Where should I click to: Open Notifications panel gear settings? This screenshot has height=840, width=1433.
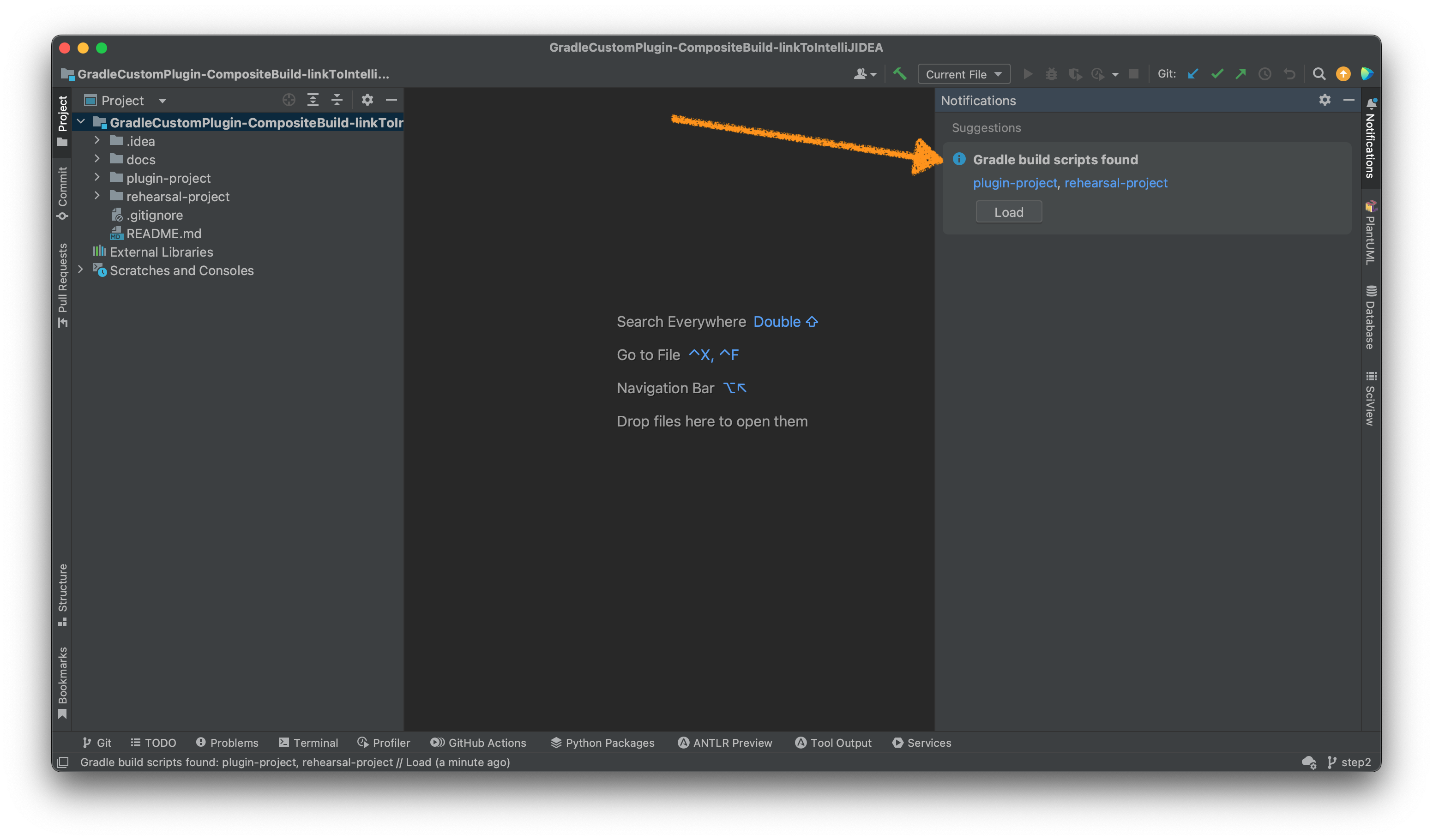click(x=1325, y=100)
